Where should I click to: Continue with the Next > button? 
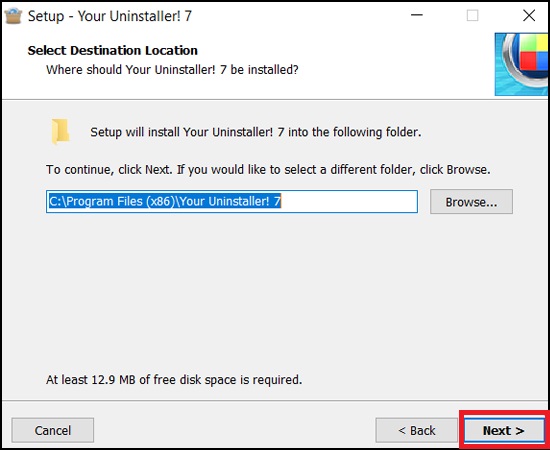[x=504, y=430]
